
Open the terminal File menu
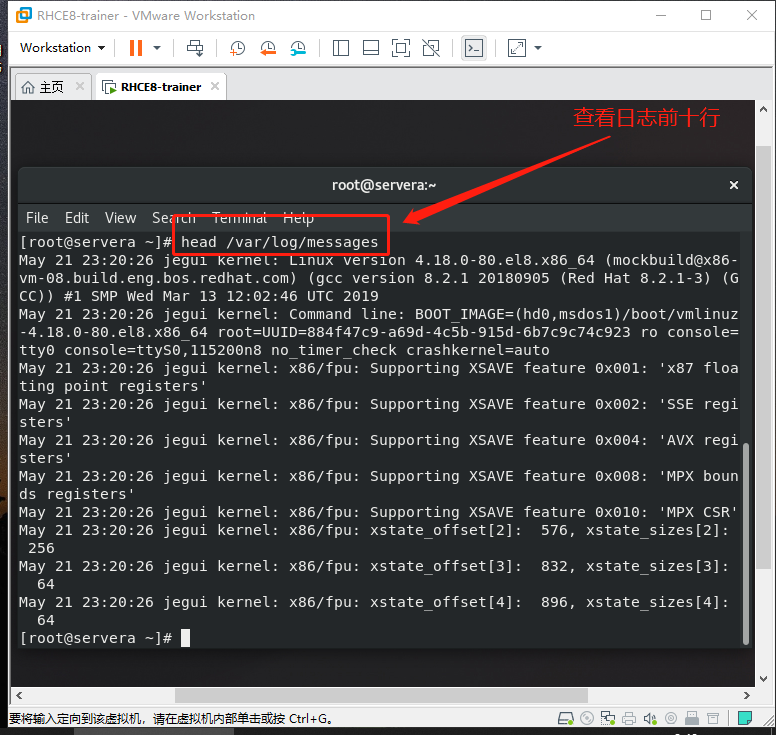coord(37,218)
